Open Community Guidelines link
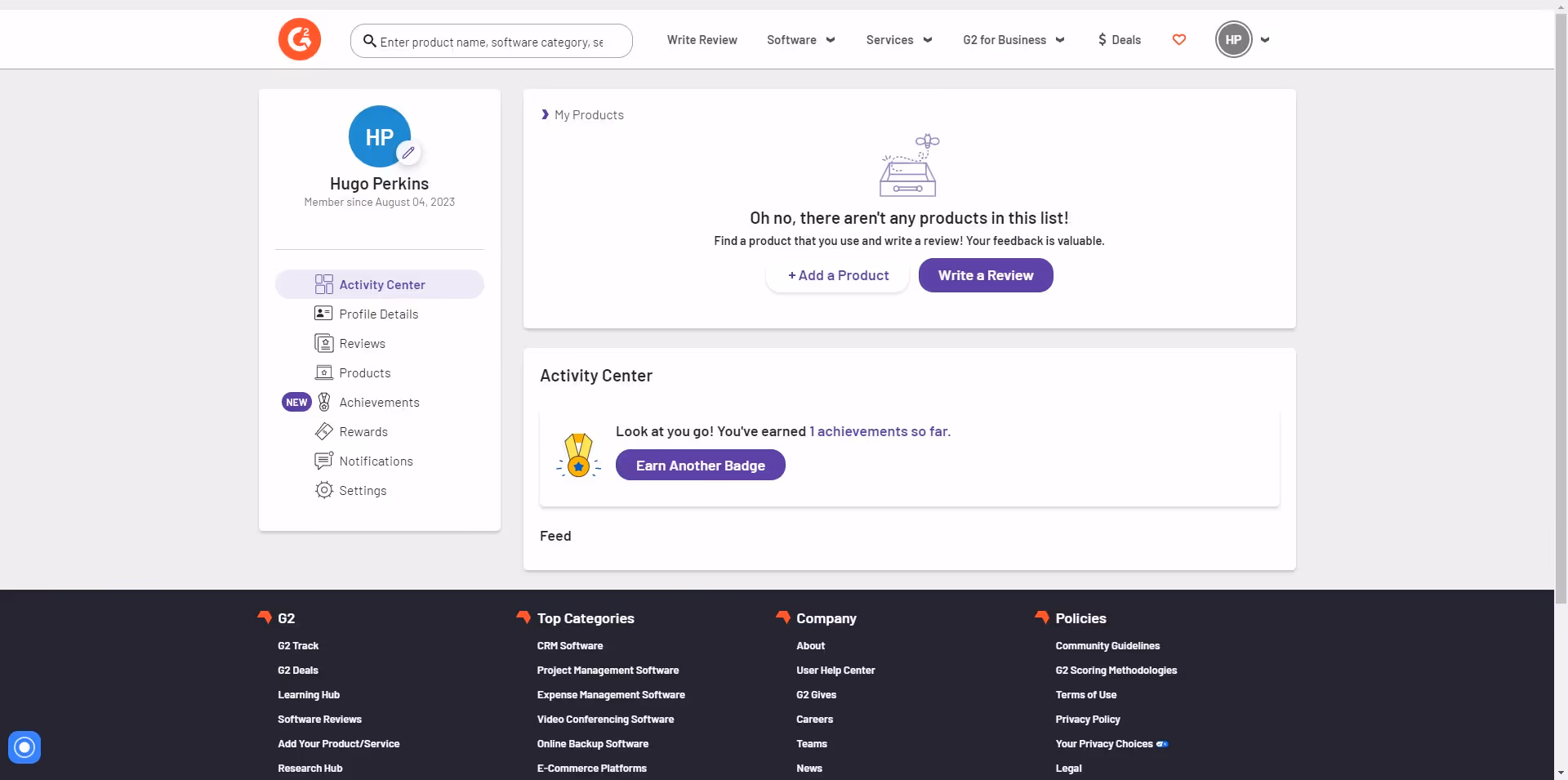1568x780 pixels. (1107, 645)
